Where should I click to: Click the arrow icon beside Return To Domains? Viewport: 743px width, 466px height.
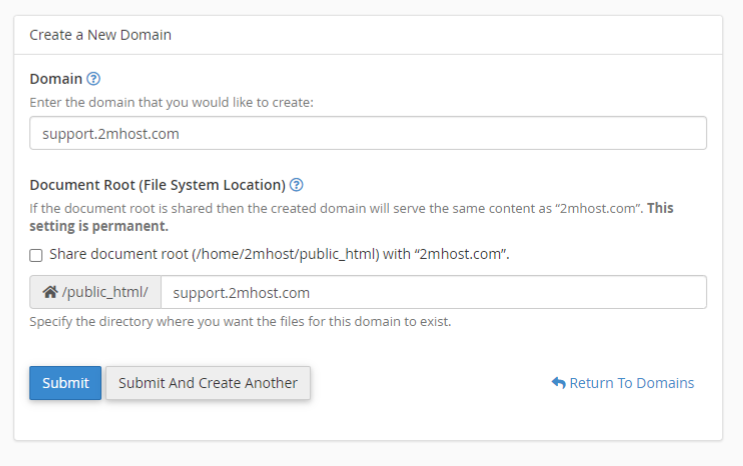(558, 383)
